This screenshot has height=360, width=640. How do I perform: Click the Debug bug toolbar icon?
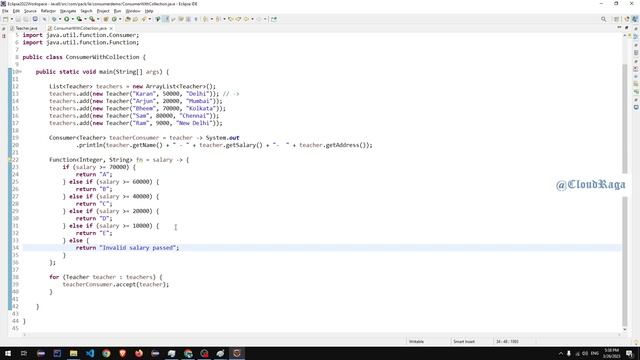(54, 19)
